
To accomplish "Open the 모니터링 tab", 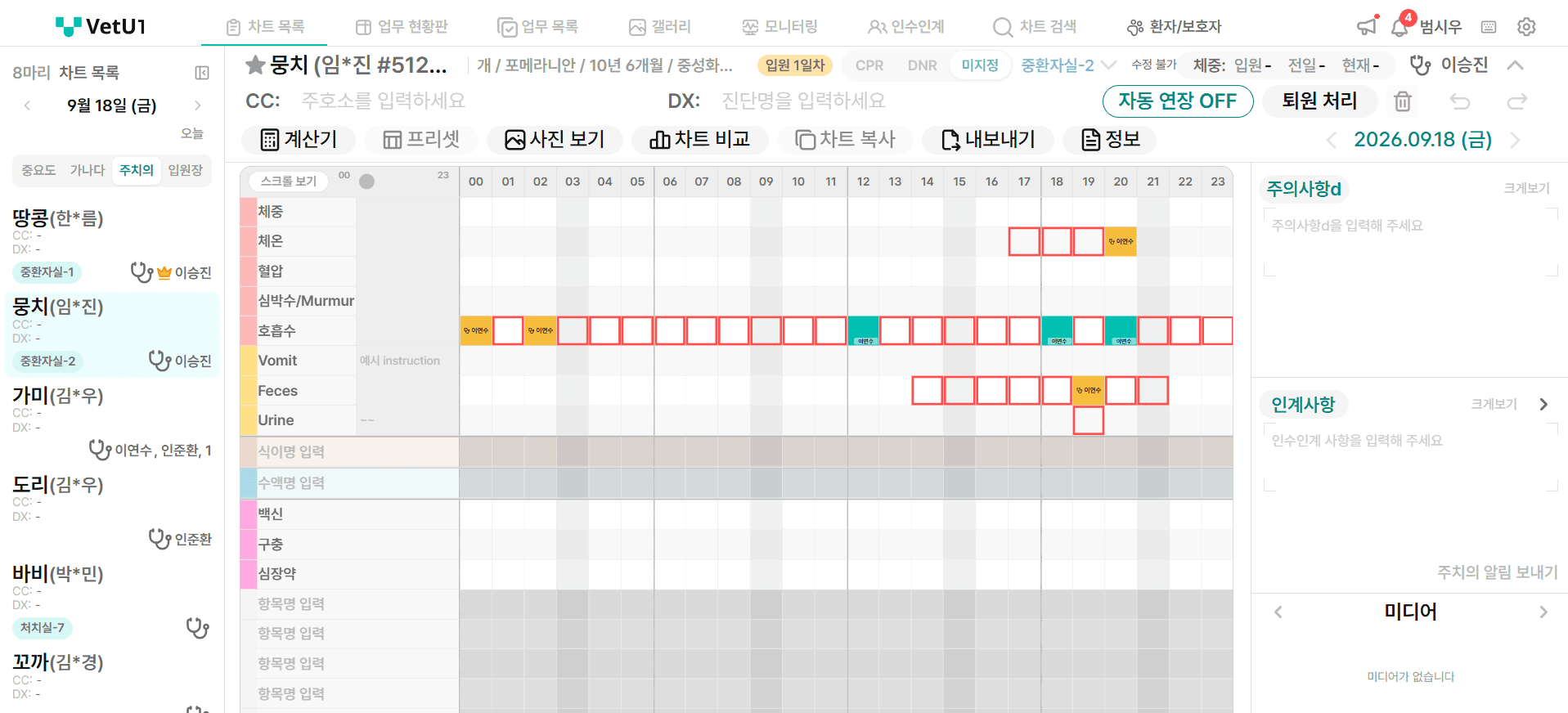I will click(x=780, y=27).
